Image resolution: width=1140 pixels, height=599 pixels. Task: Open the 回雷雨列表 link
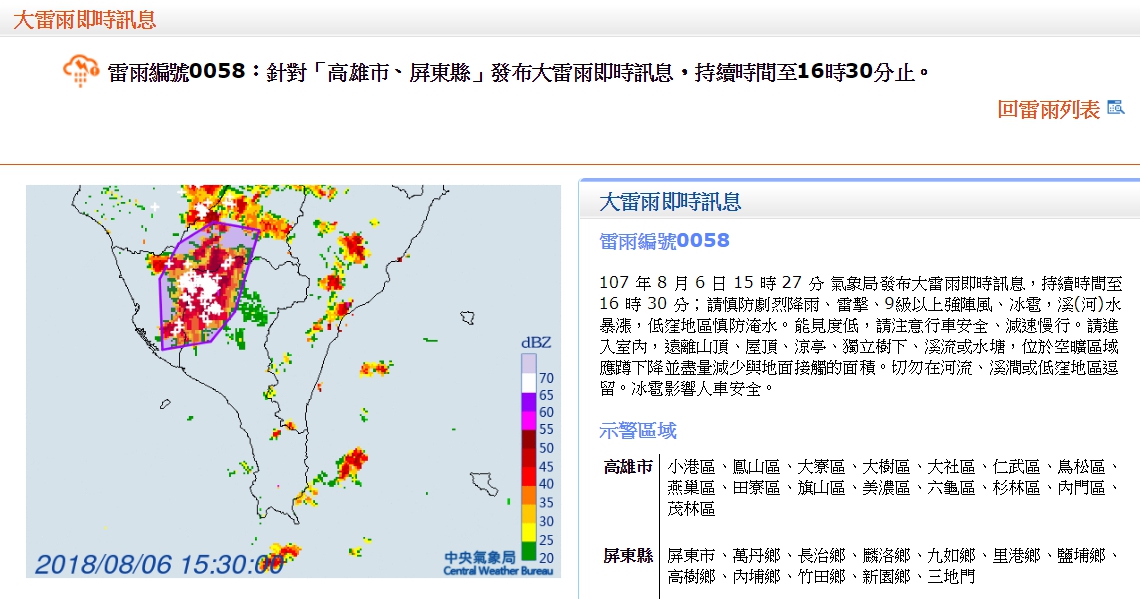click(x=1048, y=109)
